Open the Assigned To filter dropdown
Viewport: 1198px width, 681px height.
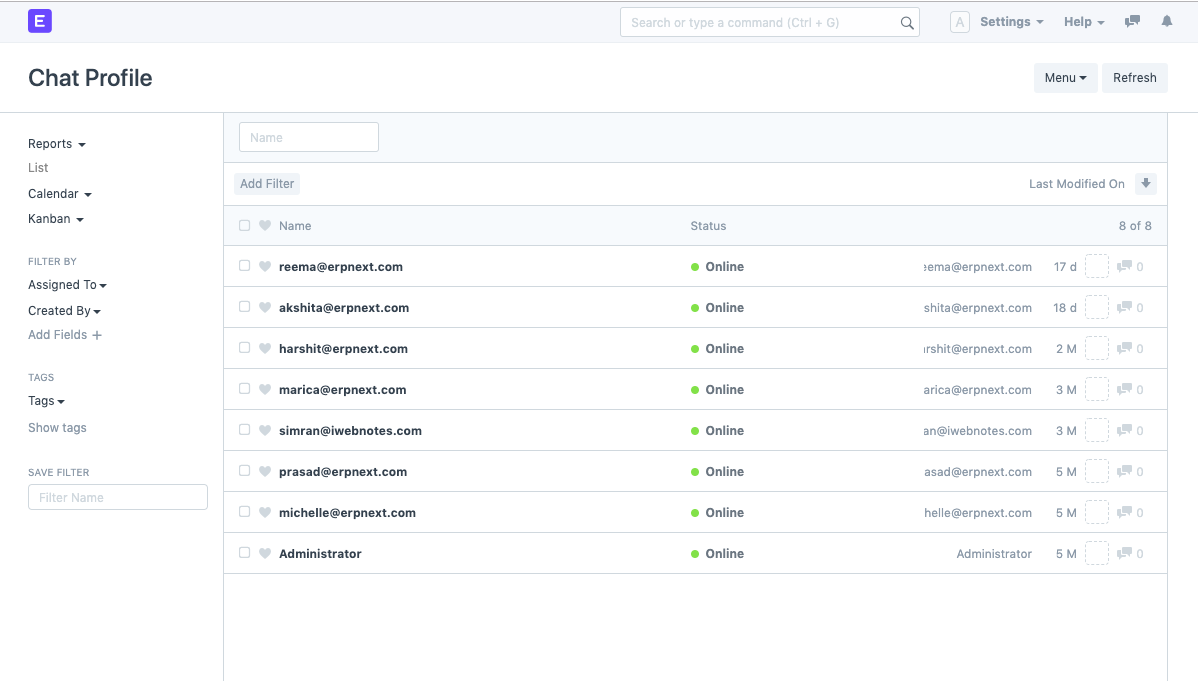point(67,285)
